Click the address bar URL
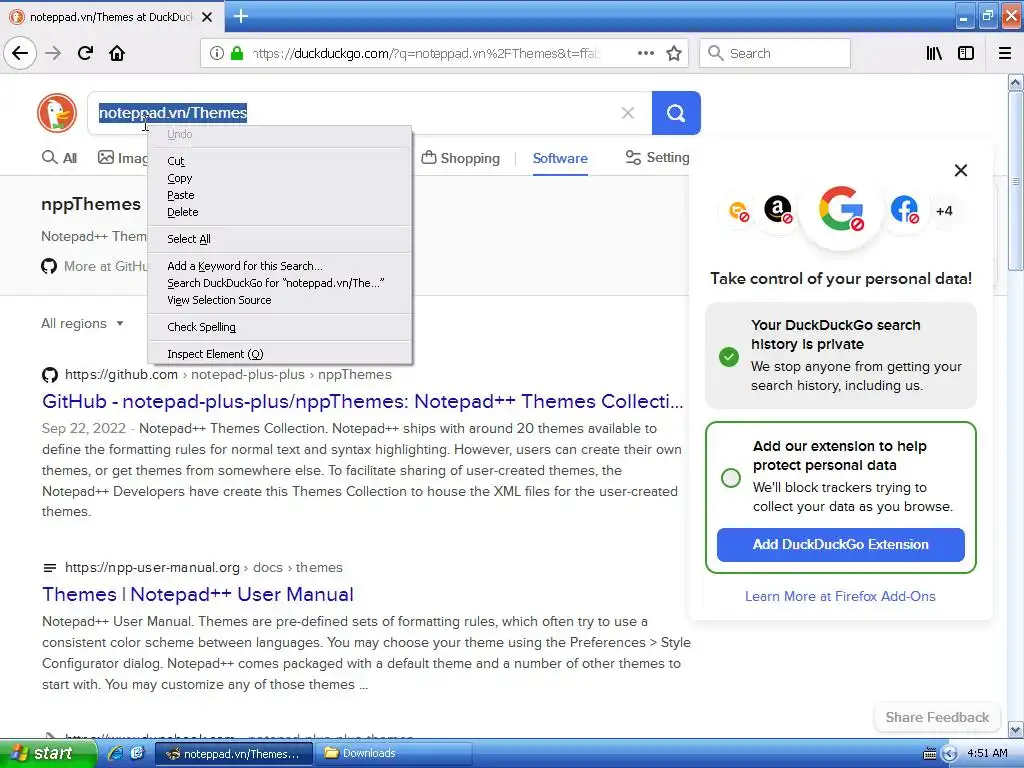 click(x=424, y=53)
